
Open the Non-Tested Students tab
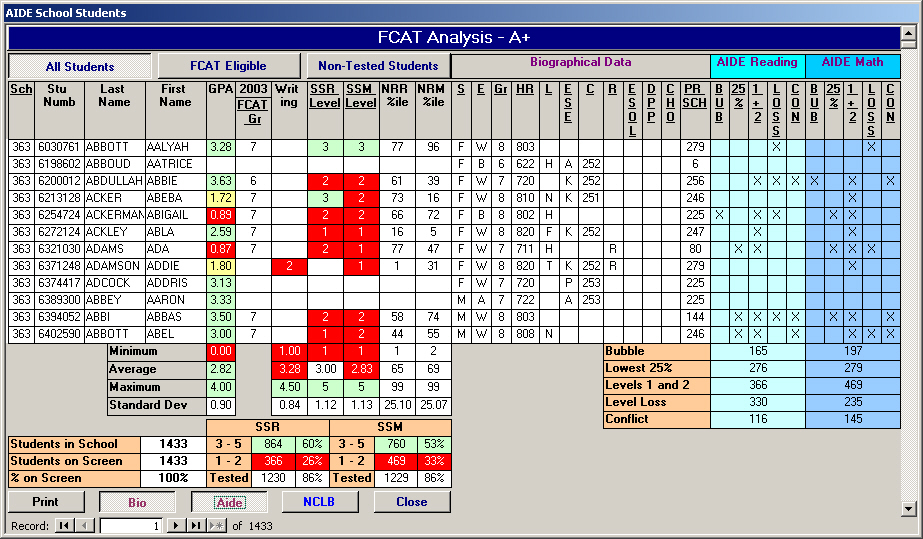point(378,66)
